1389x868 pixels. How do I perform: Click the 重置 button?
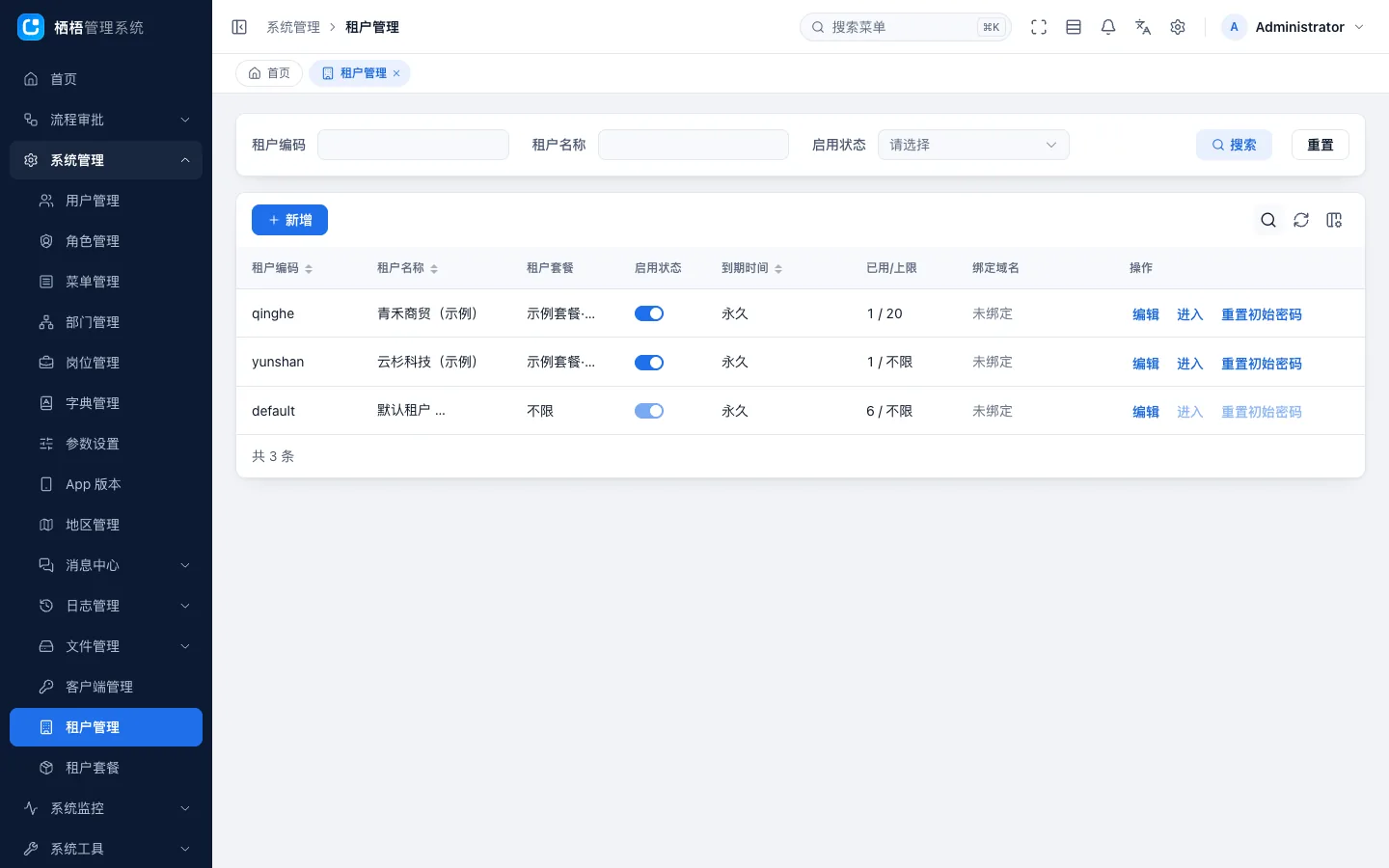tap(1321, 145)
